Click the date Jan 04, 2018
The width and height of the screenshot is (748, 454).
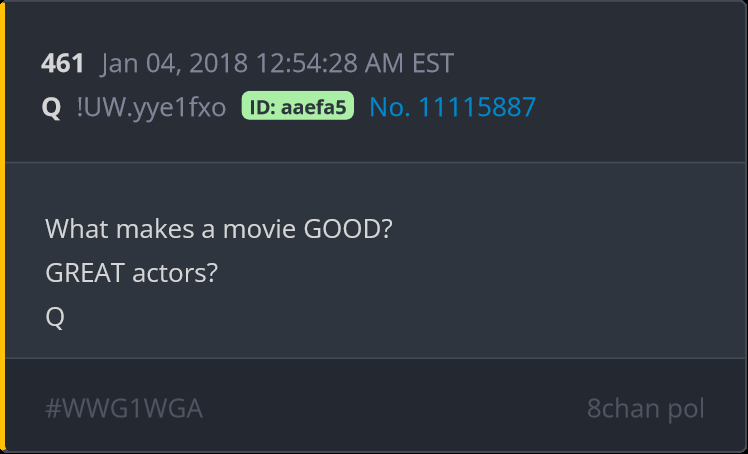pos(174,64)
